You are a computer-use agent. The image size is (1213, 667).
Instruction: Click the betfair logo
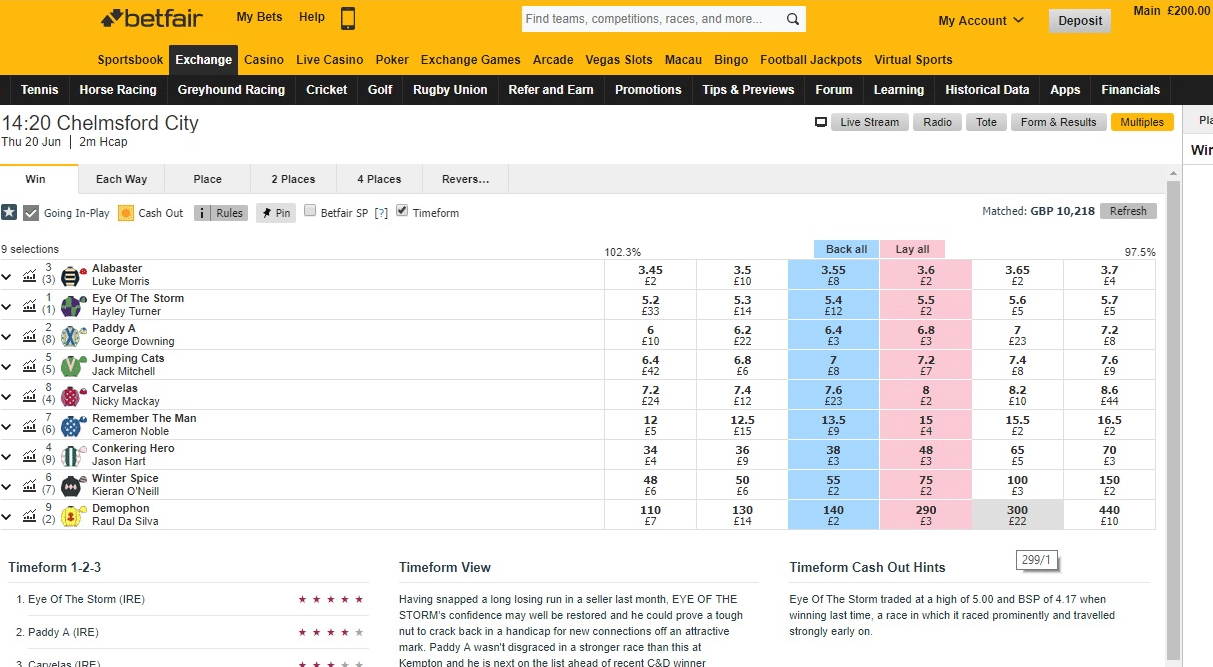point(152,18)
